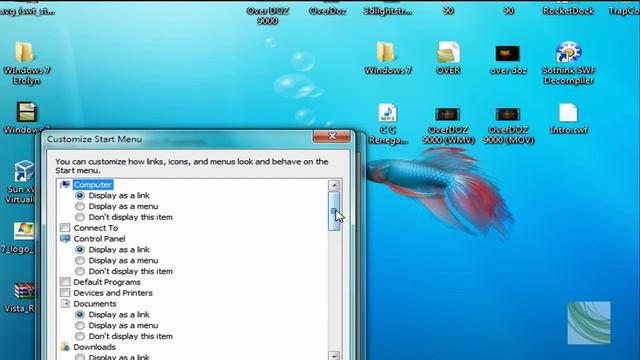Enable the Devices and Printers checkbox

tap(65, 293)
